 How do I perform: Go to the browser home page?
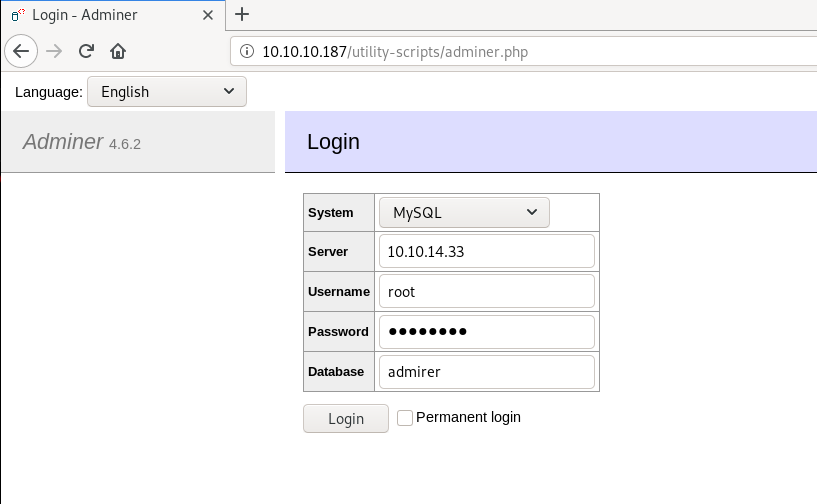pyautogui.click(x=118, y=51)
